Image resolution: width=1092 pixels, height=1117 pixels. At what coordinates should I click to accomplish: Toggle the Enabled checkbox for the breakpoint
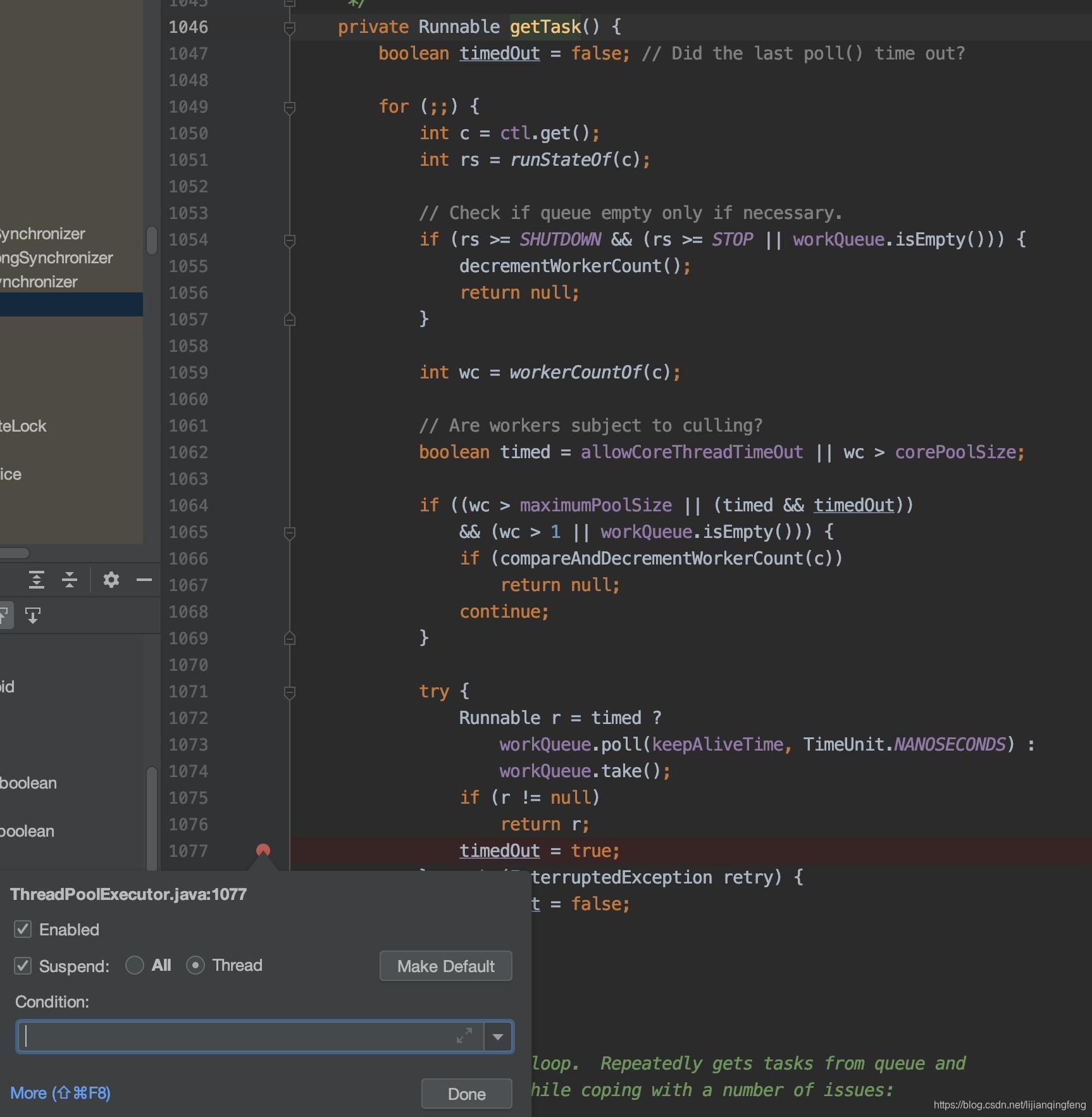pyautogui.click(x=23, y=929)
